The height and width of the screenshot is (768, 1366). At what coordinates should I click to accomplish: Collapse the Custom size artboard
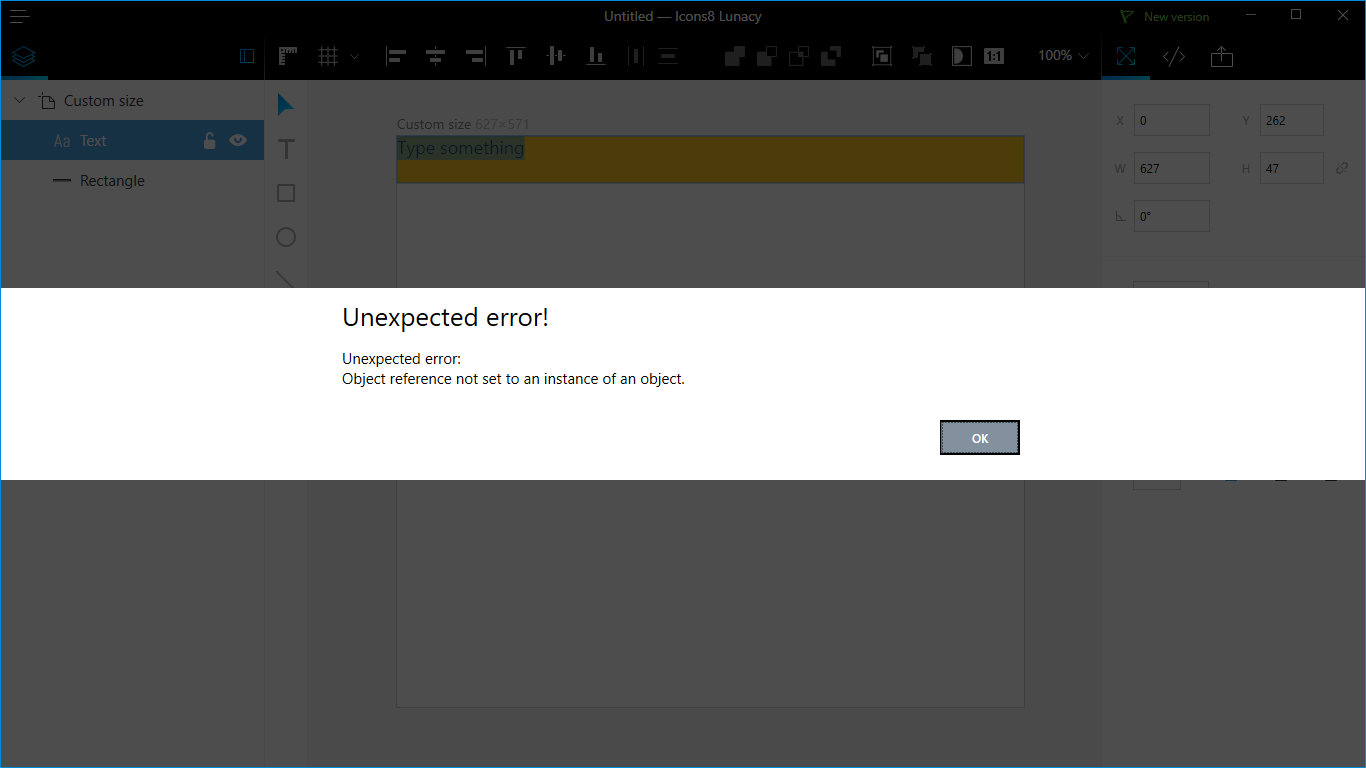pyautogui.click(x=19, y=101)
